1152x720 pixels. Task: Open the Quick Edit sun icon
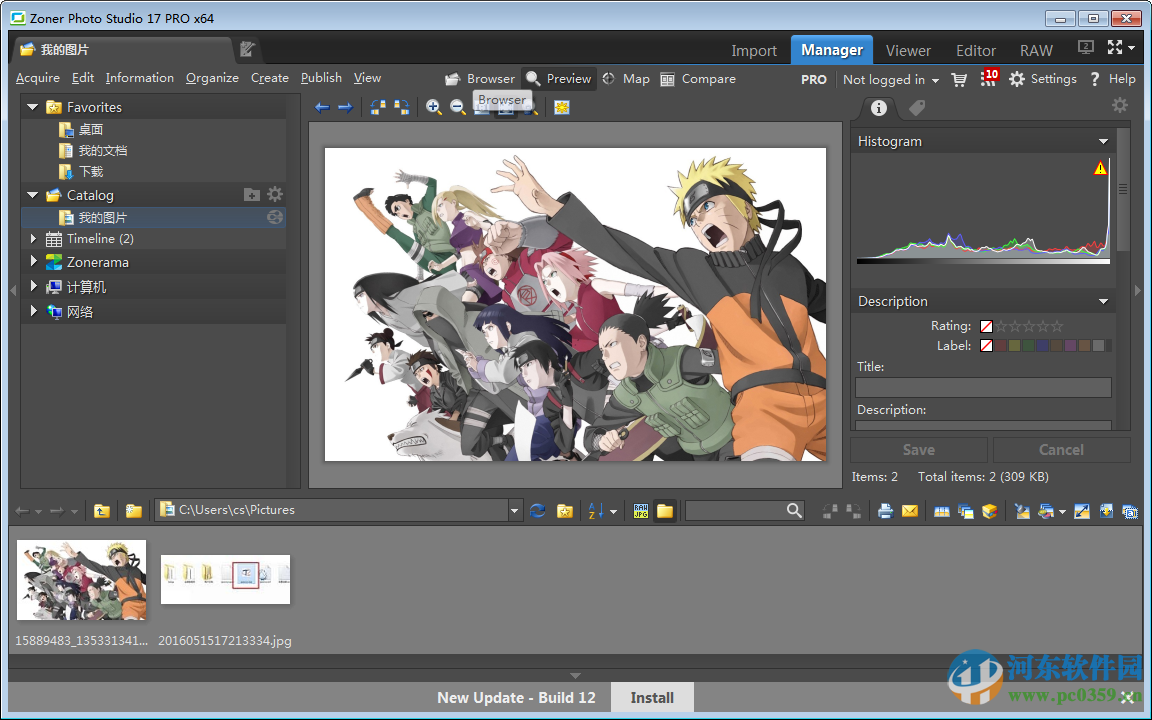[x=563, y=107]
